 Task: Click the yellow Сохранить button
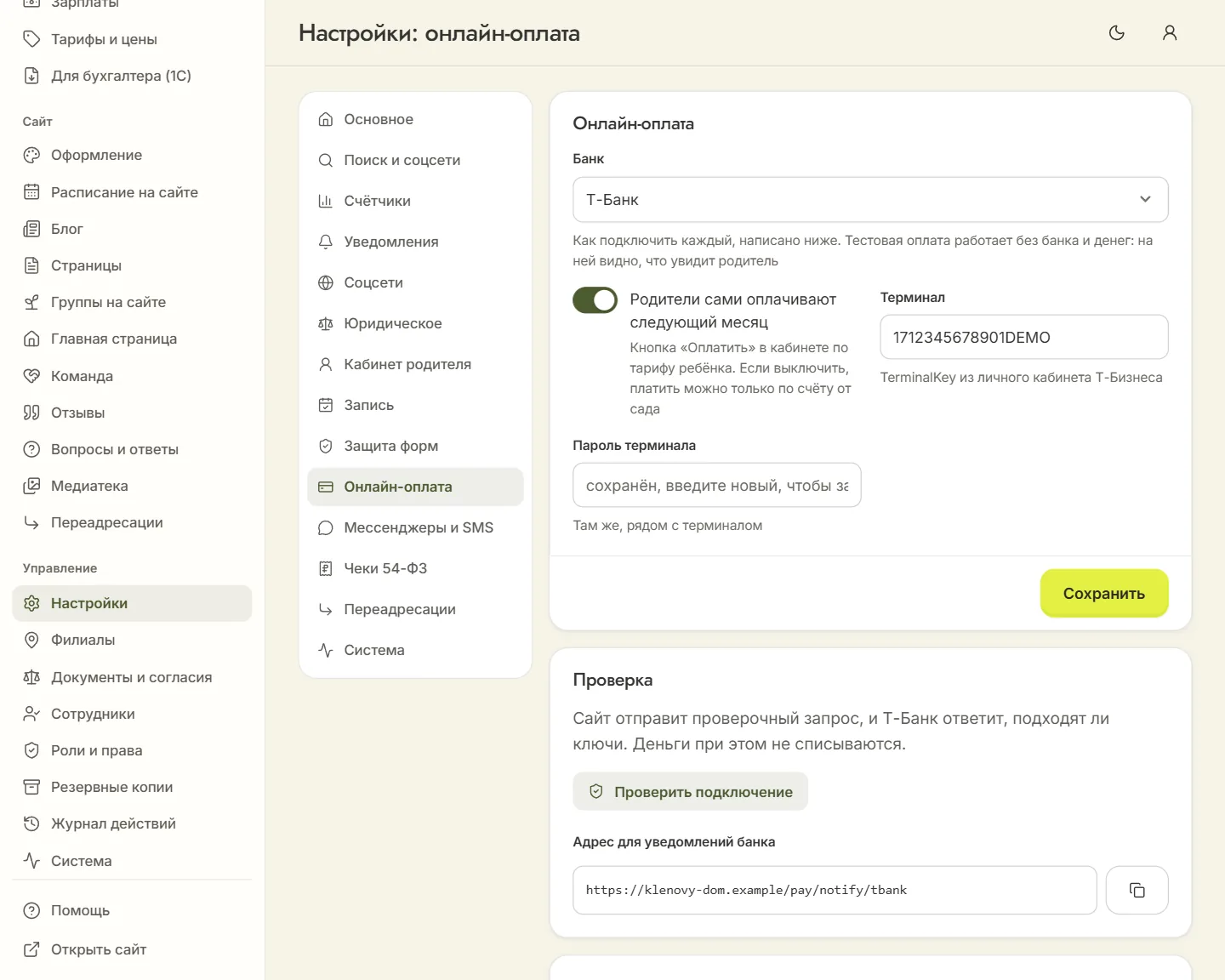pos(1104,593)
